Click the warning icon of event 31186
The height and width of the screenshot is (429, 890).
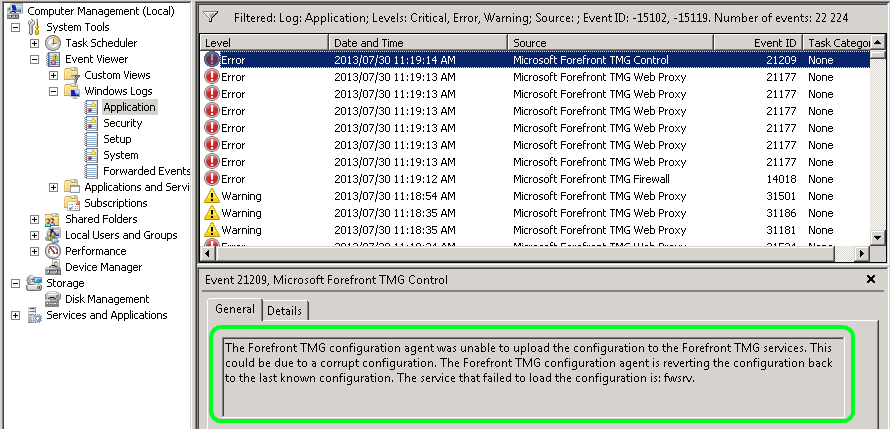[x=212, y=213]
